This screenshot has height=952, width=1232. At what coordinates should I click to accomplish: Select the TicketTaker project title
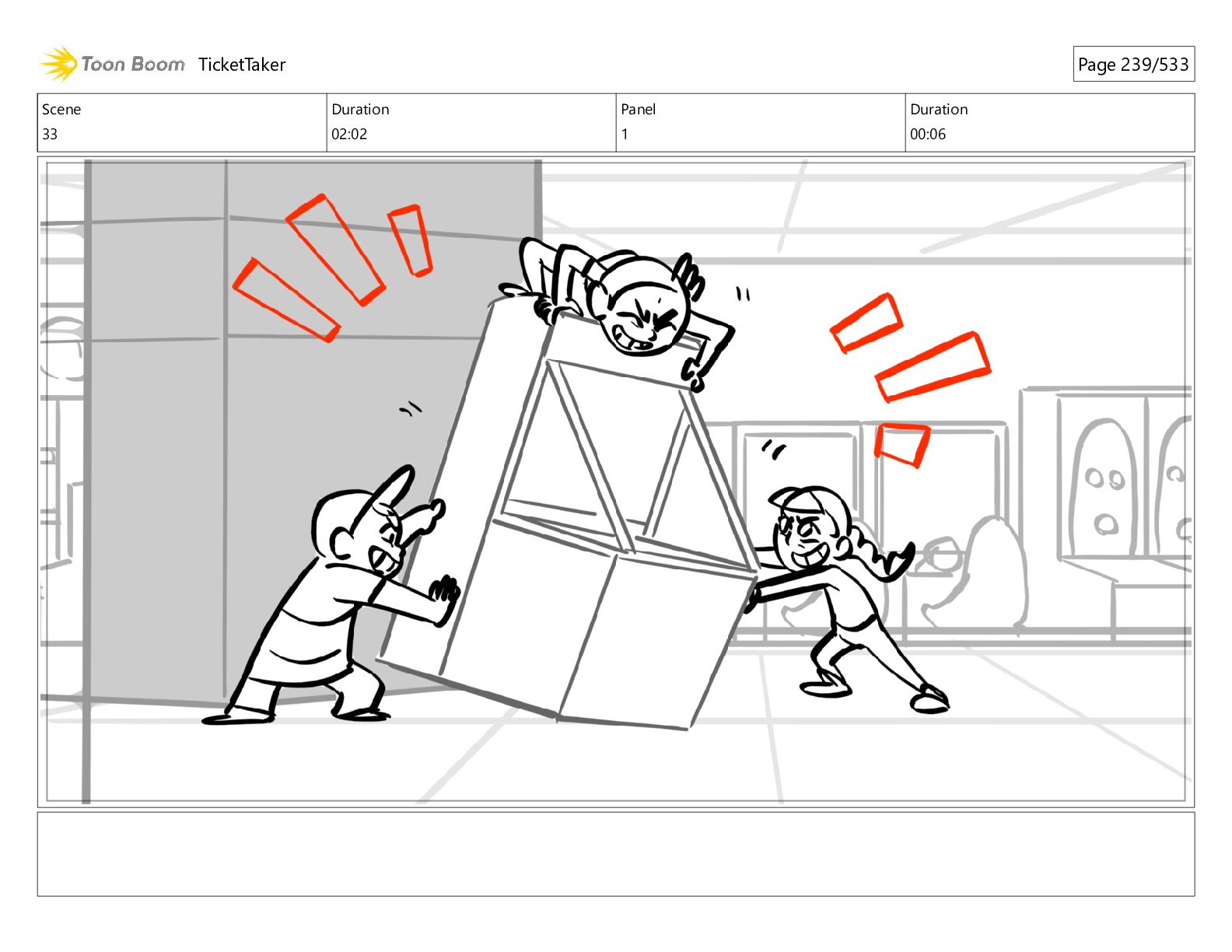pyautogui.click(x=242, y=65)
